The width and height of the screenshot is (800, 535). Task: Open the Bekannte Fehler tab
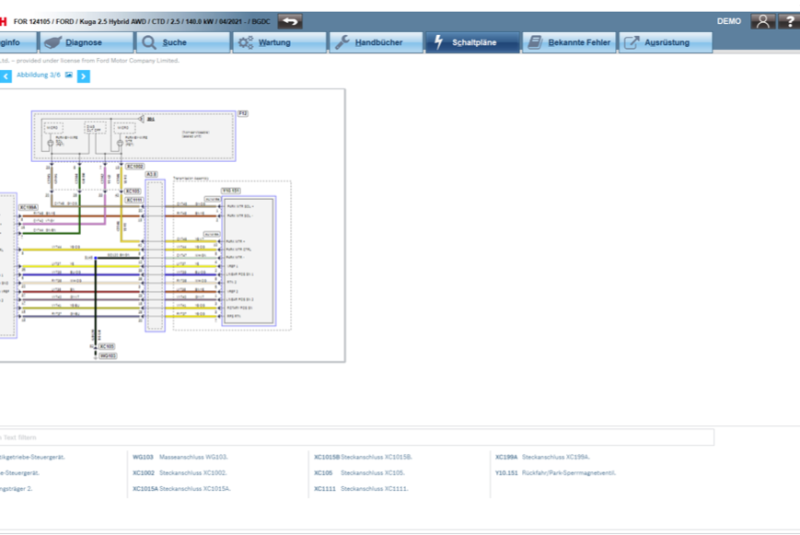[569, 42]
